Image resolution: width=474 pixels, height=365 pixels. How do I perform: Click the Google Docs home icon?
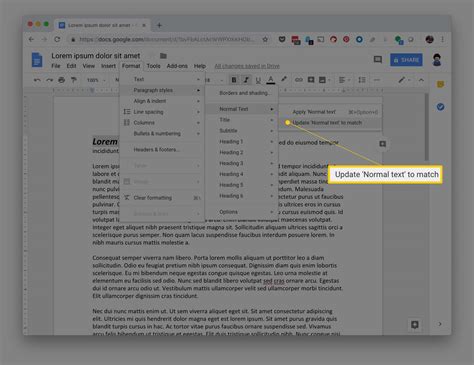[37, 60]
